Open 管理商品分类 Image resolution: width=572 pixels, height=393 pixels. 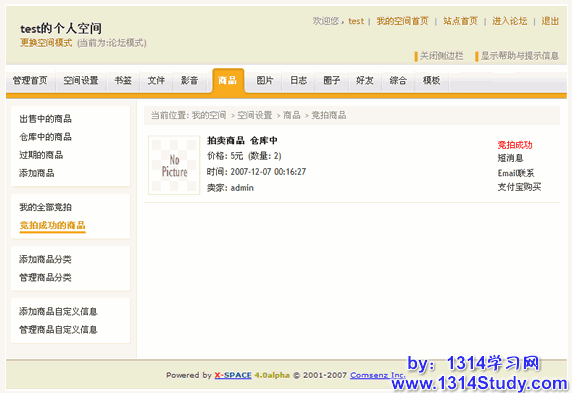46,278
